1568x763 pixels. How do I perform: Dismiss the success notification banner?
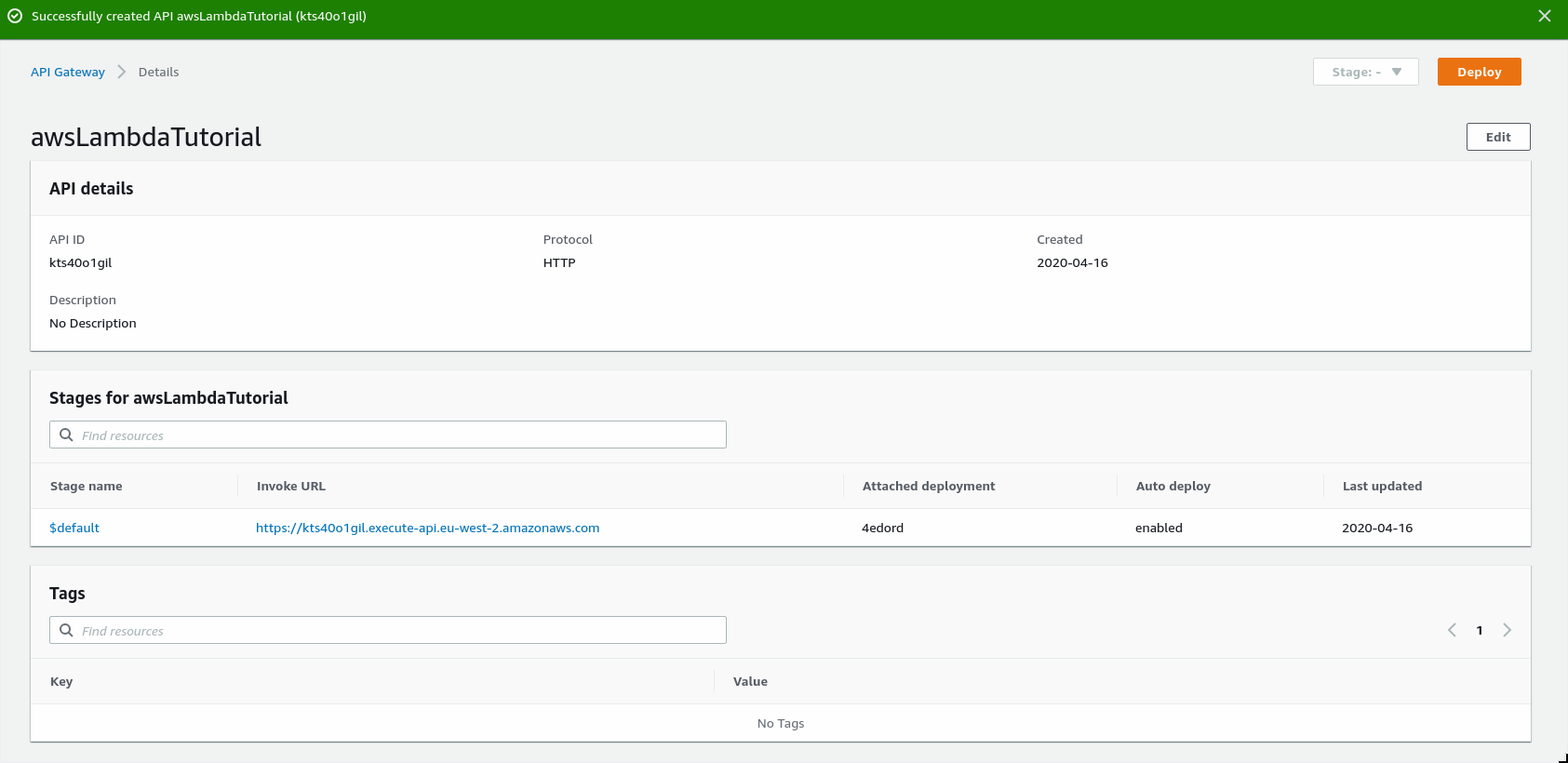[1545, 16]
